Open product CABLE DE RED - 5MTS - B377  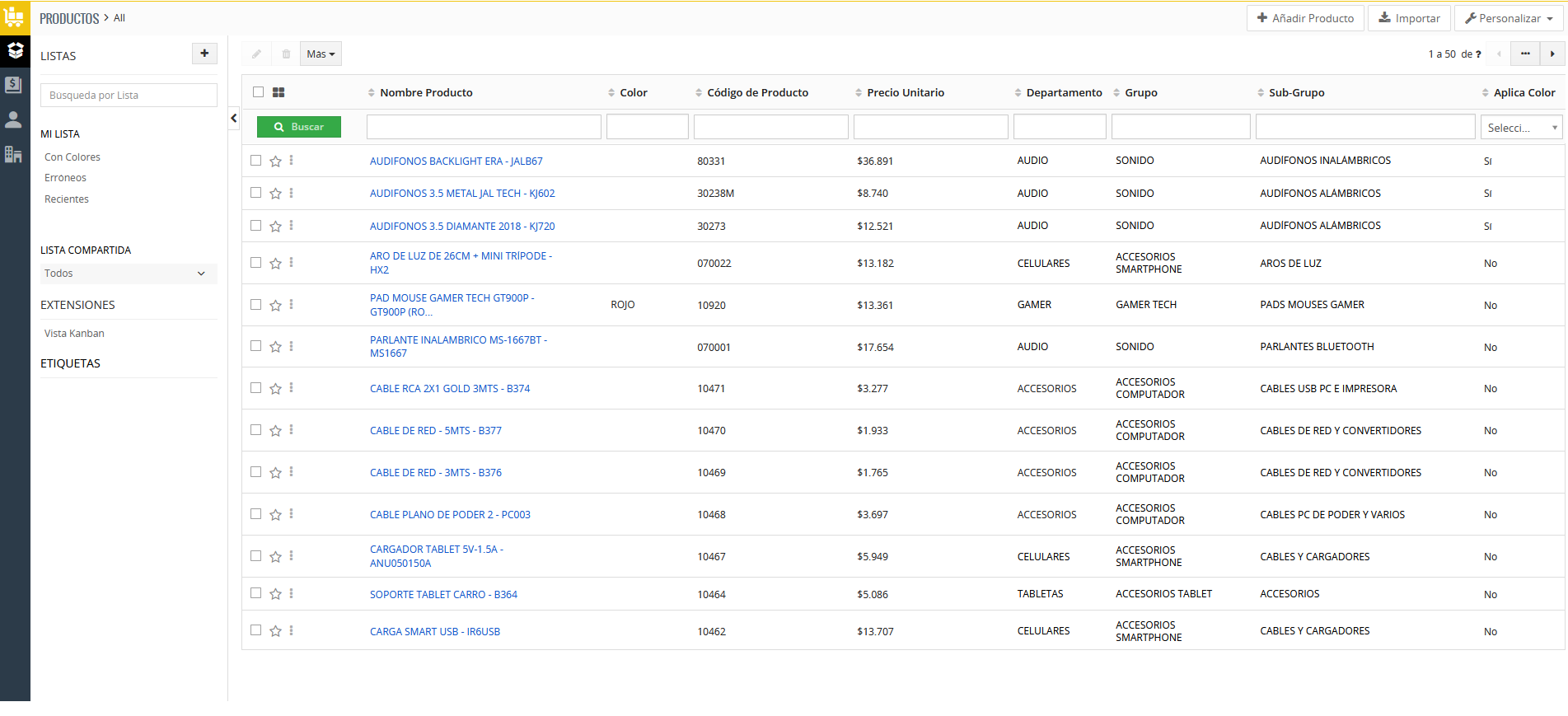tap(436, 431)
